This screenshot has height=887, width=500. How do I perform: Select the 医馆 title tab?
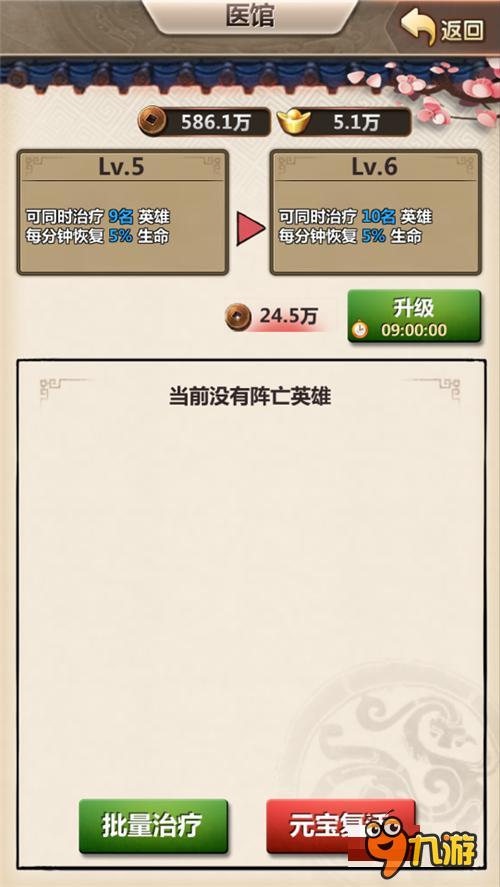click(249, 17)
